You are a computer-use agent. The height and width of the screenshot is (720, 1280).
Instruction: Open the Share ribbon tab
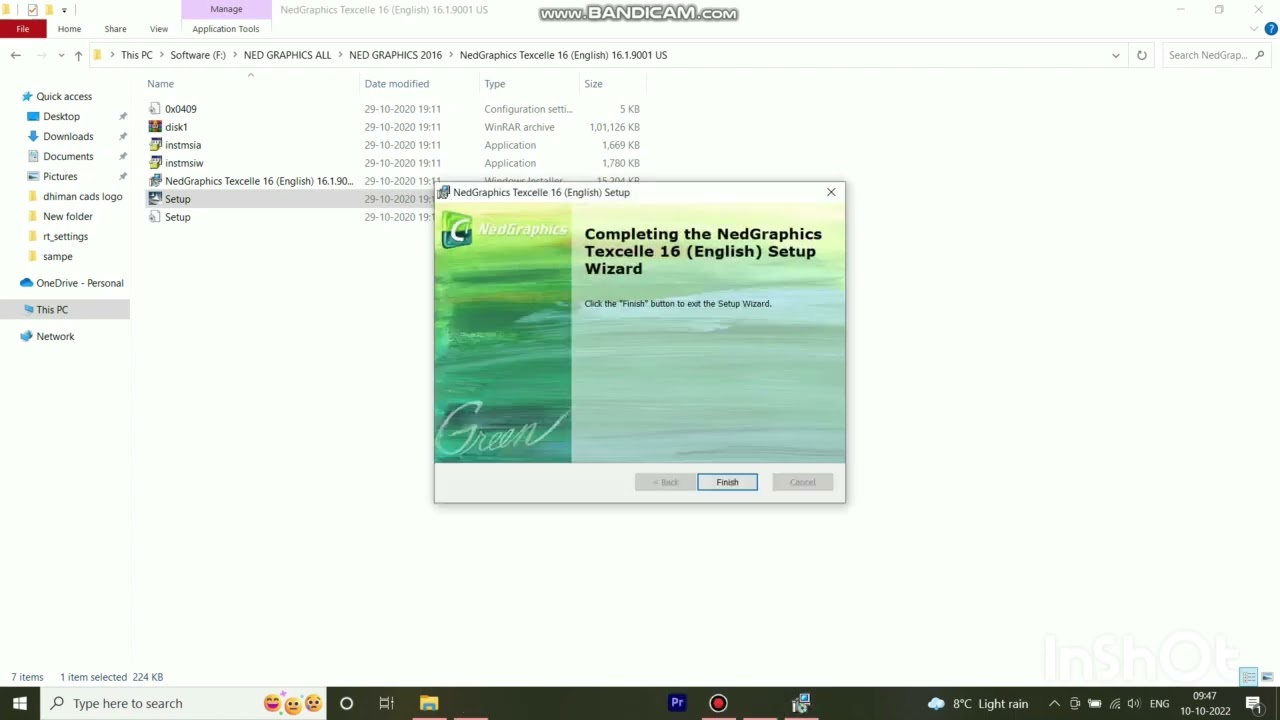115,29
